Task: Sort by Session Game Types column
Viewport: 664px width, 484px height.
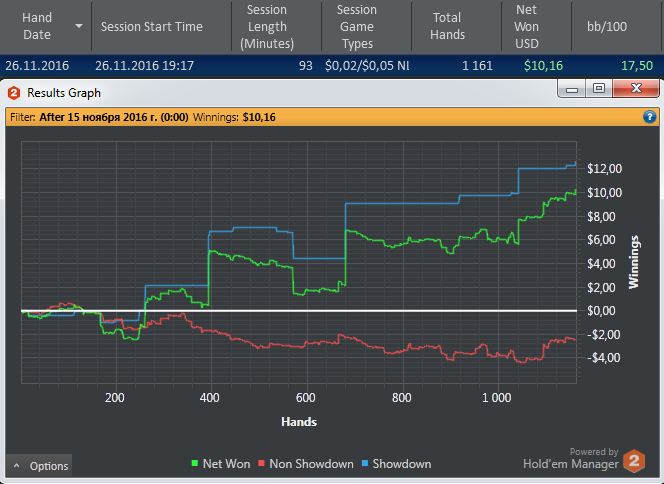Action: (366, 26)
